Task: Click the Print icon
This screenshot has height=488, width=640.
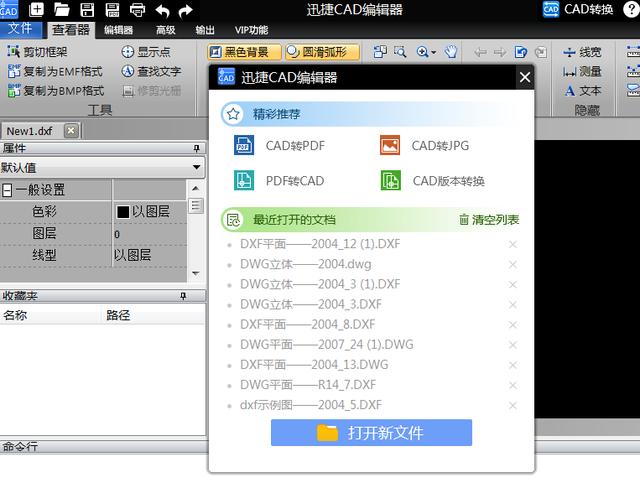Action: click(137, 10)
